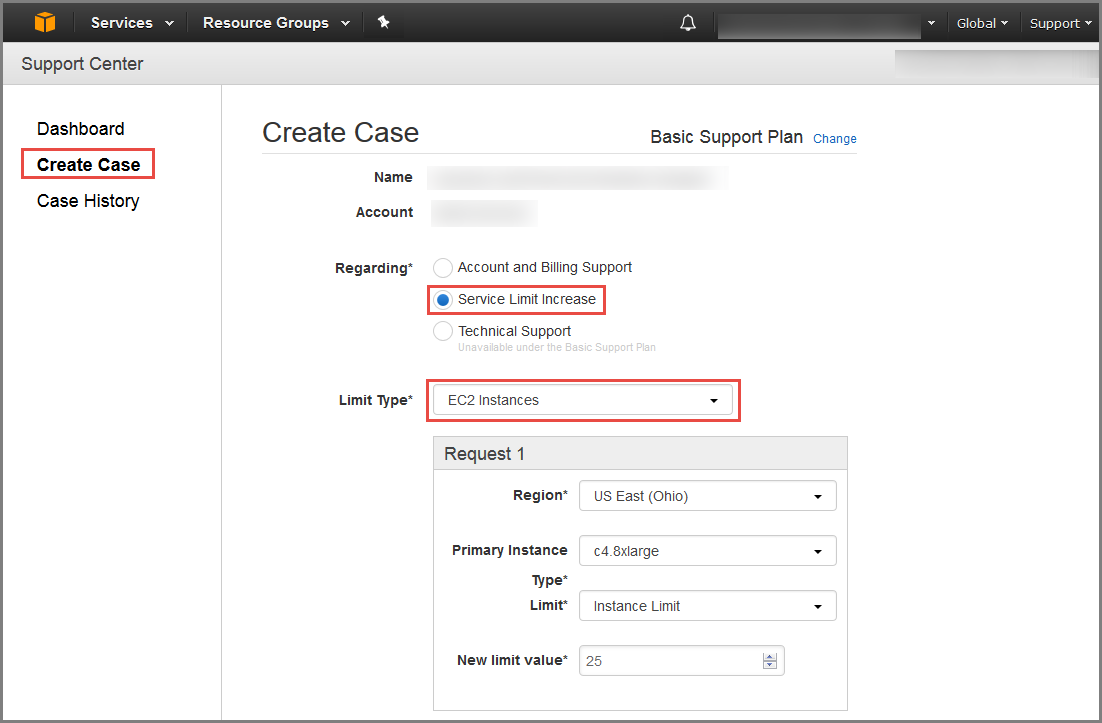Viewport: 1102px width, 723px height.
Task: Select Technical Support radio button
Action: 443,331
